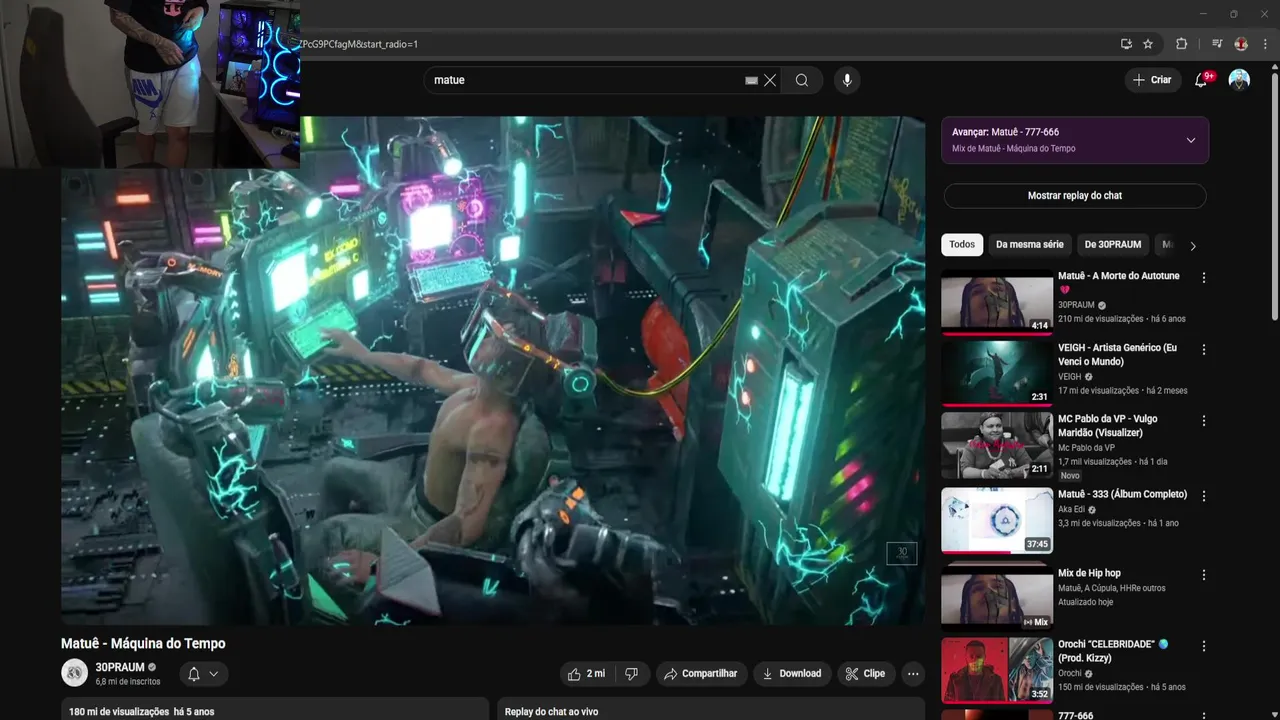The image size is (1280, 720).
Task: Open MC Pablo da VP video thumbnail
Action: pyautogui.click(x=997, y=445)
